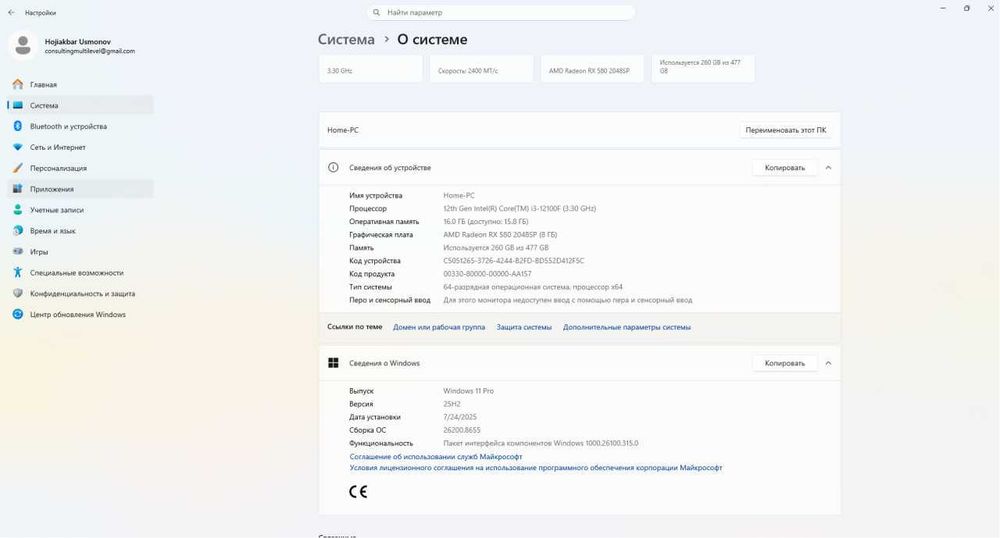Open Домен или рабочая группа link

pyautogui.click(x=439, y=327)
